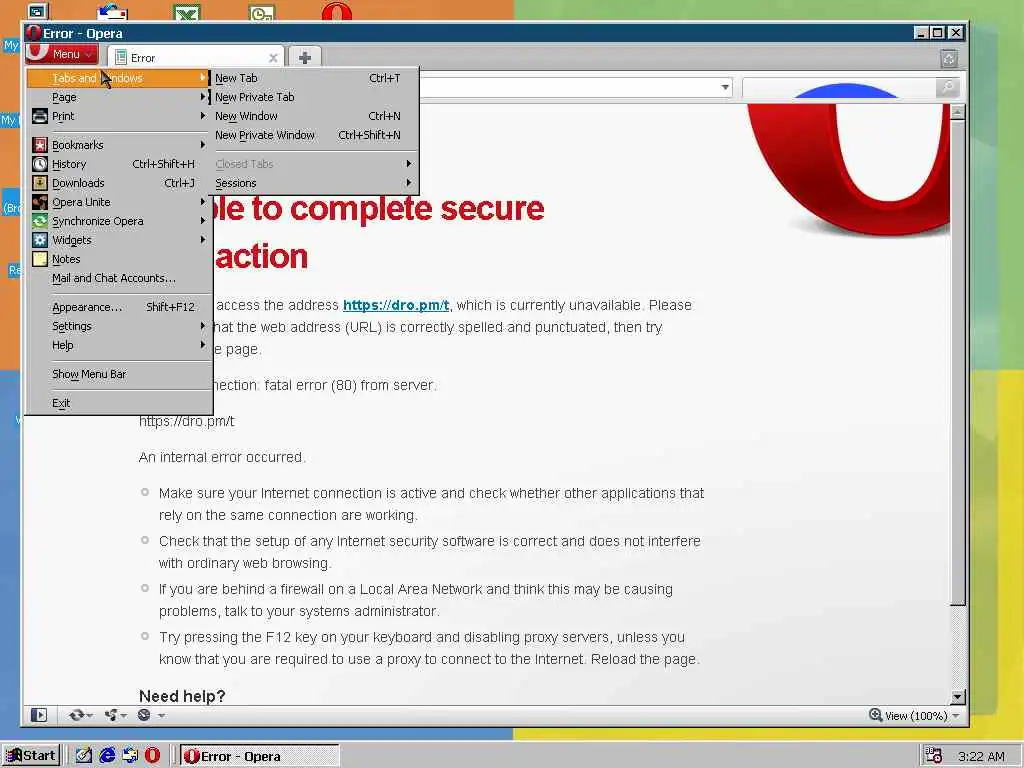Expand the Page submenu

coord(119,97)
